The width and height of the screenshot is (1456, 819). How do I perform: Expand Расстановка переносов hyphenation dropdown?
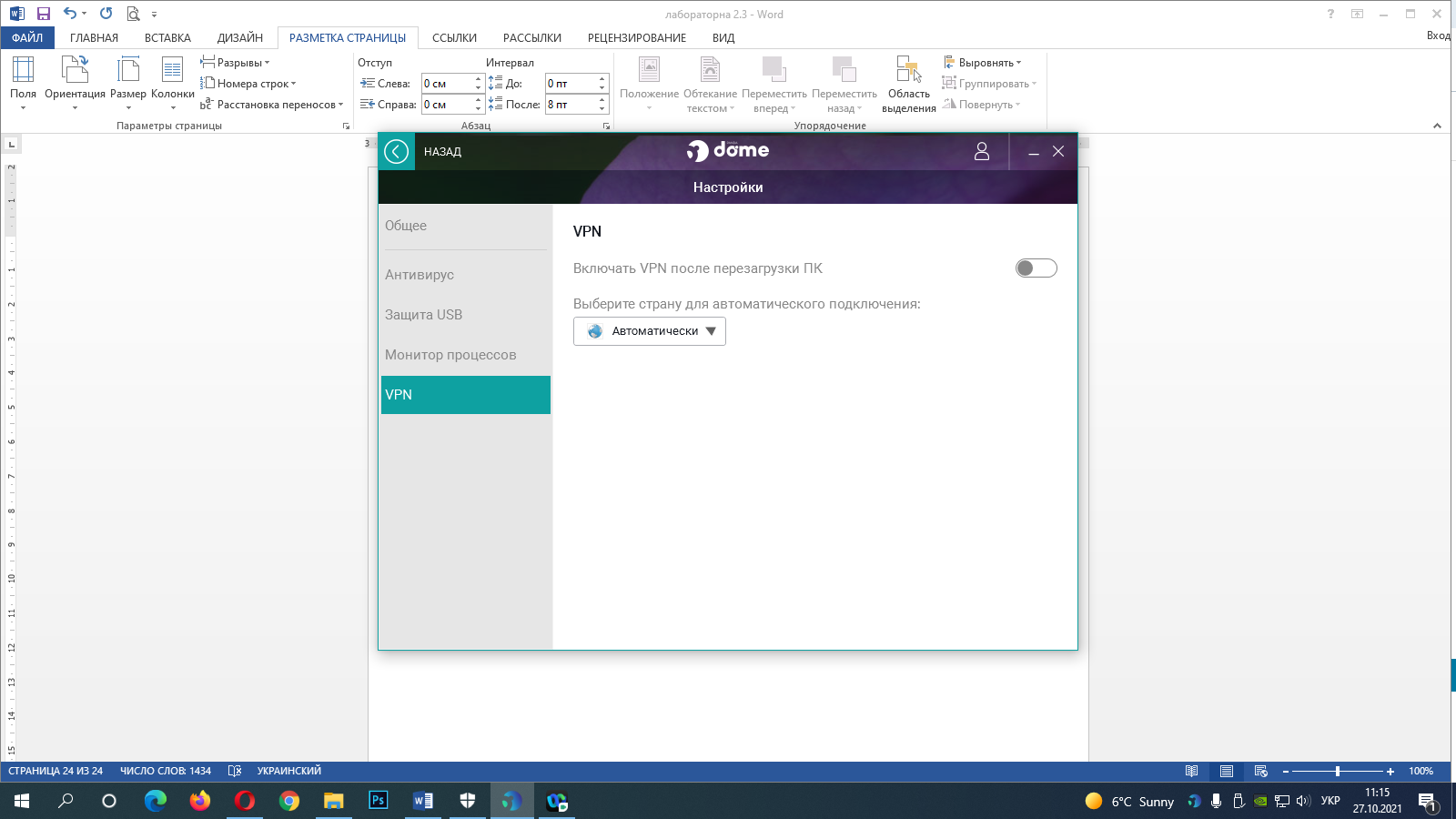[x=272, y=105]
